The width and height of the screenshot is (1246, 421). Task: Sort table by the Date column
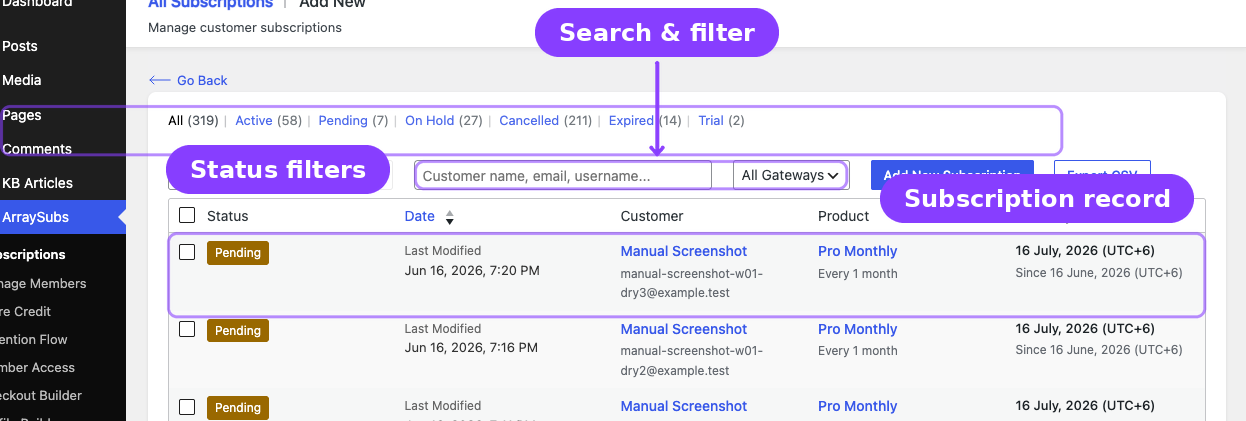coord(420,216)
